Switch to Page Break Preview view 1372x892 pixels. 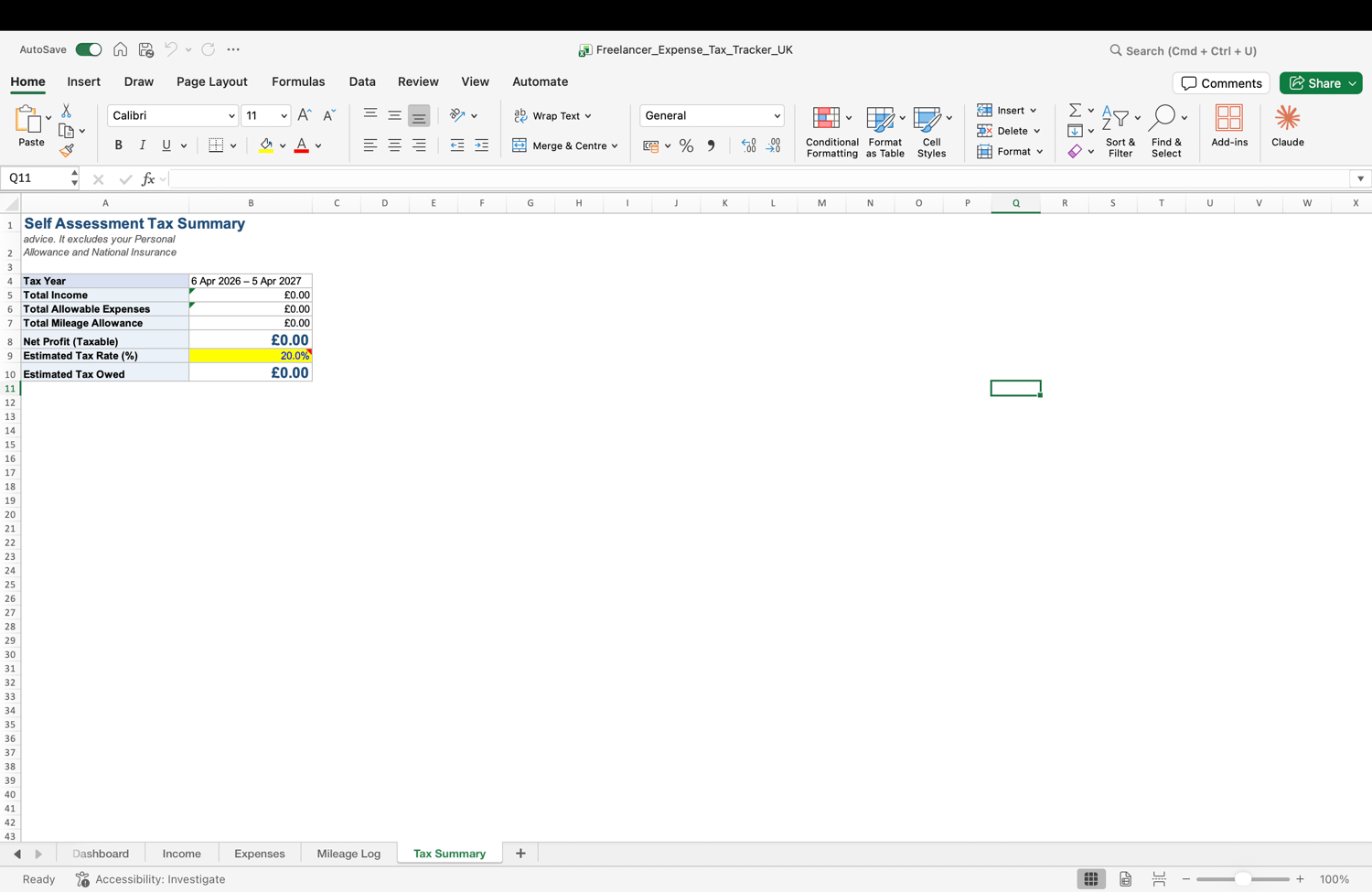click(x=1159, y=879)
